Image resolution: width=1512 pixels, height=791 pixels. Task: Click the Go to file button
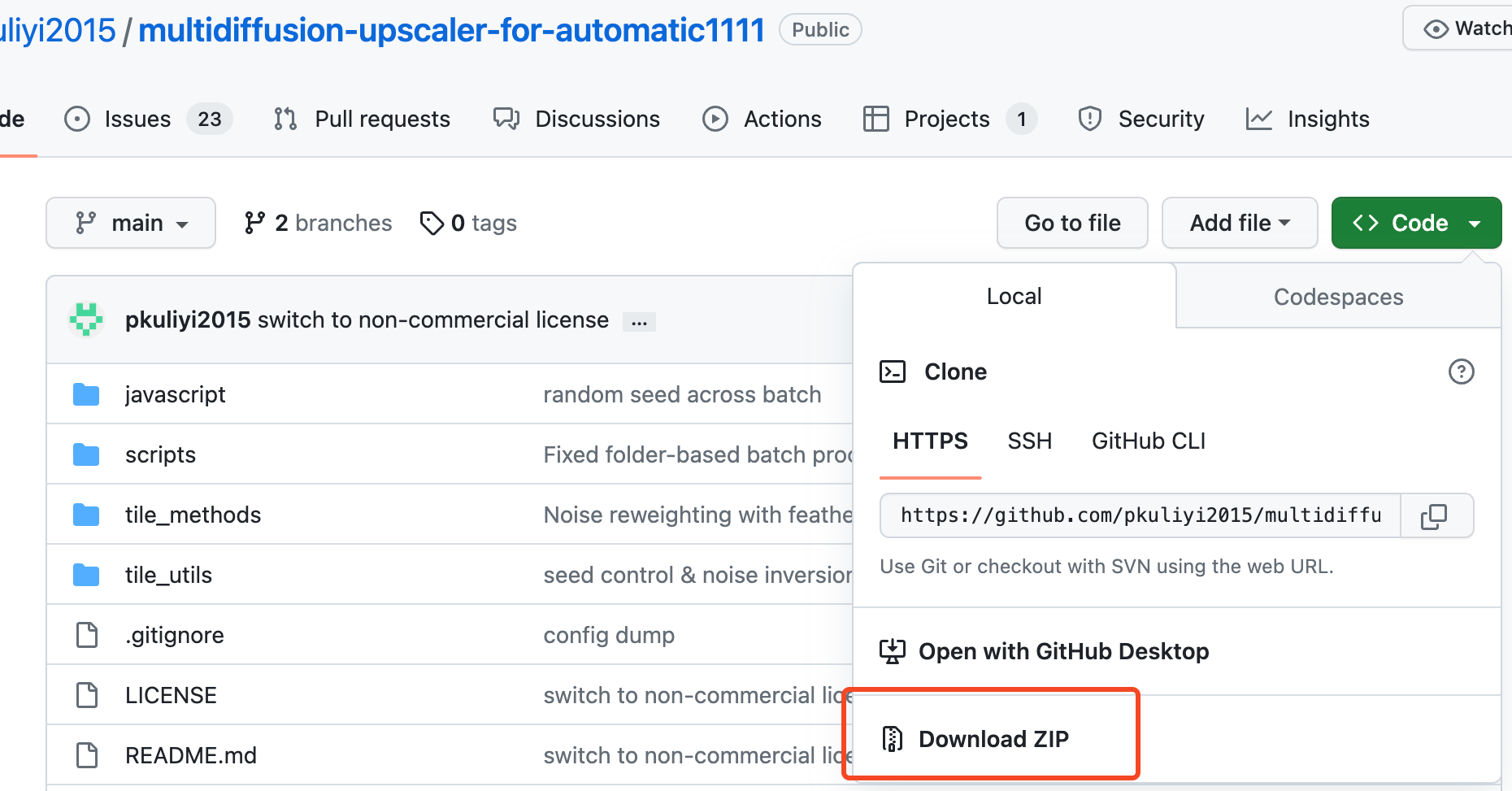click(x=1072, y=223)
